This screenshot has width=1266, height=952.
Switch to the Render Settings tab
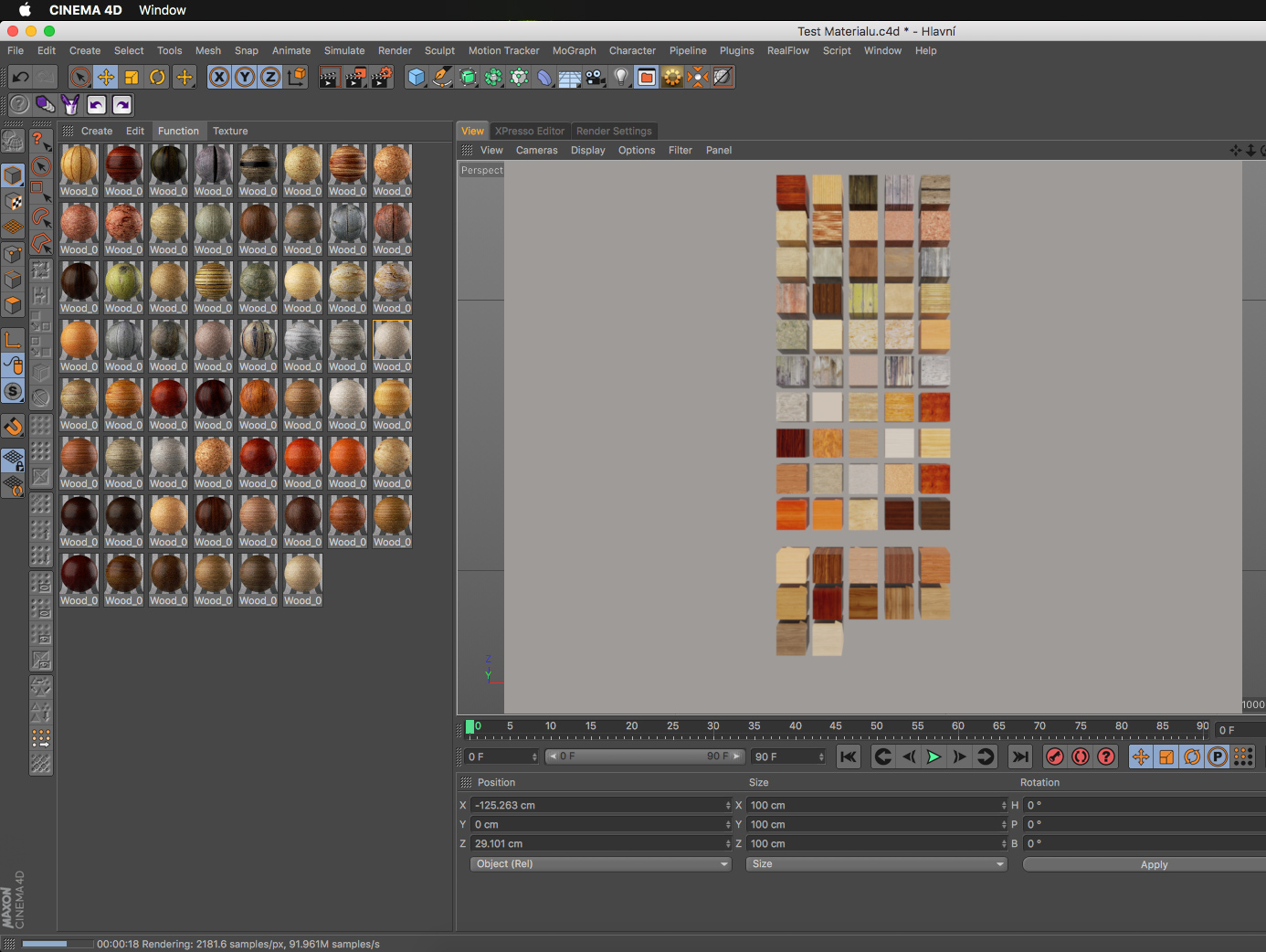coord(614,132)
